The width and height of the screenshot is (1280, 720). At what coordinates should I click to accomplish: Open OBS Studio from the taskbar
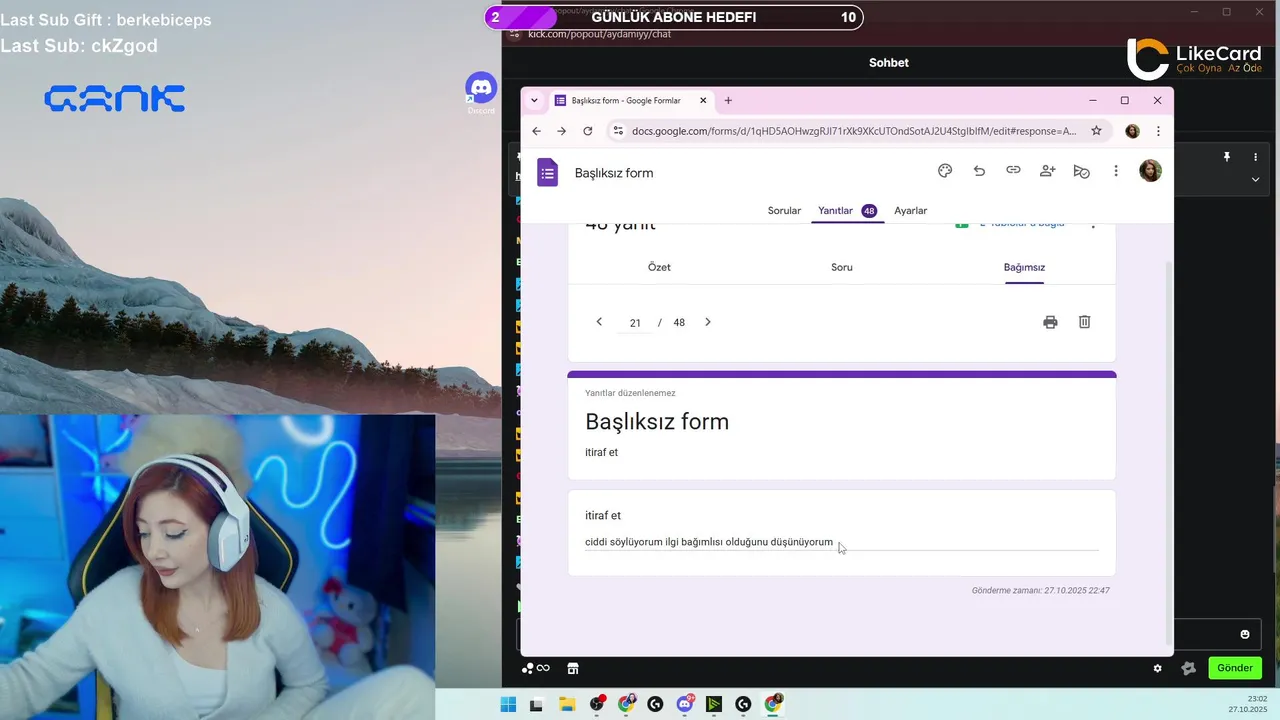pyautogui.click(x=597, y=704)
